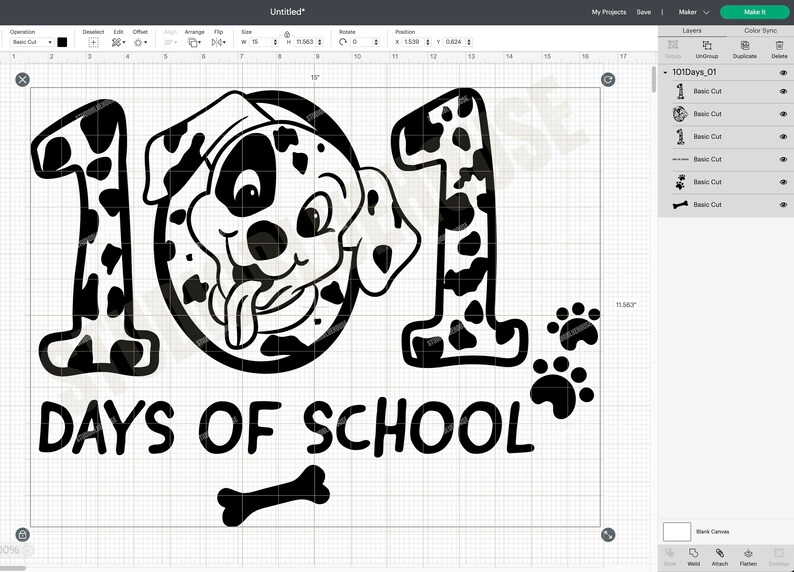Open the Operation Basic Cut dropdown

click(x=32, y=43)
